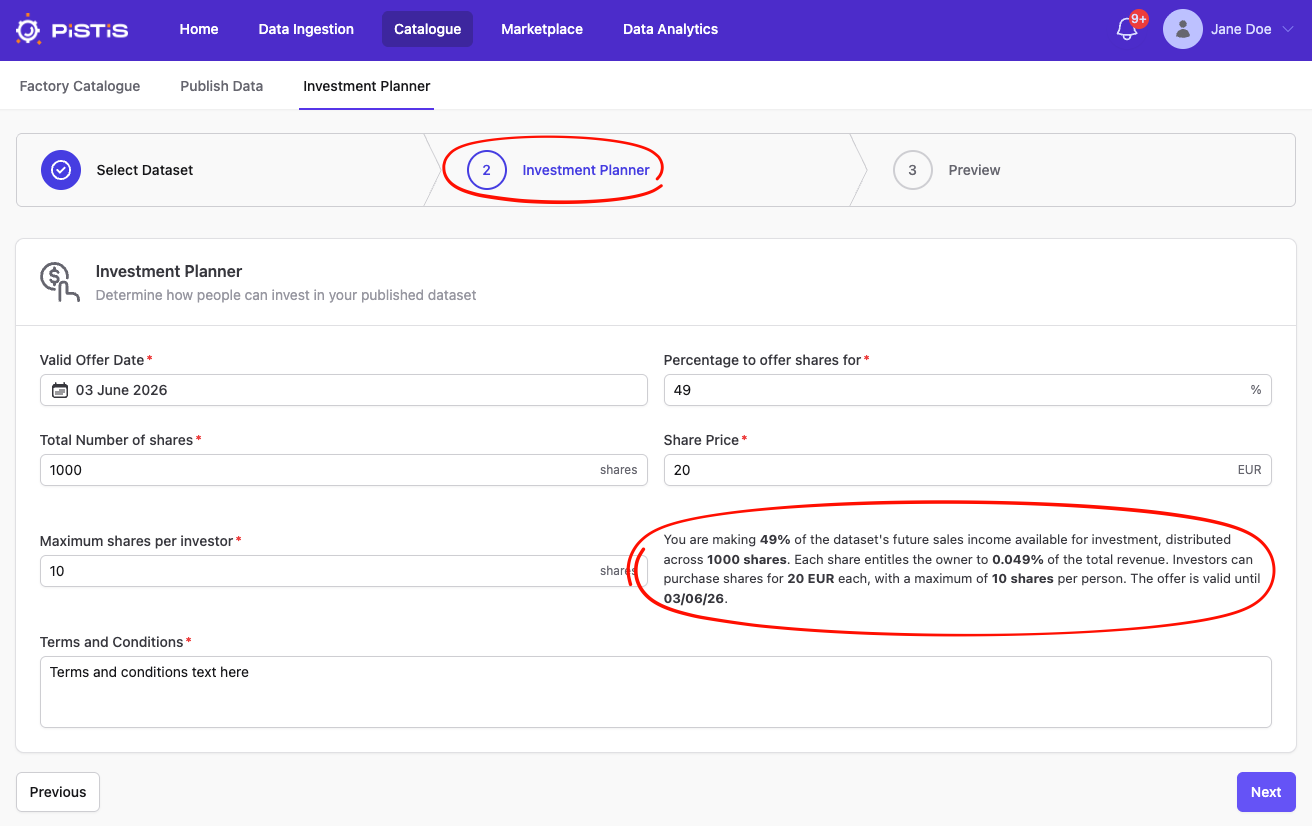
Task: Open the Marketplace menu
Action: pos(542,29)
